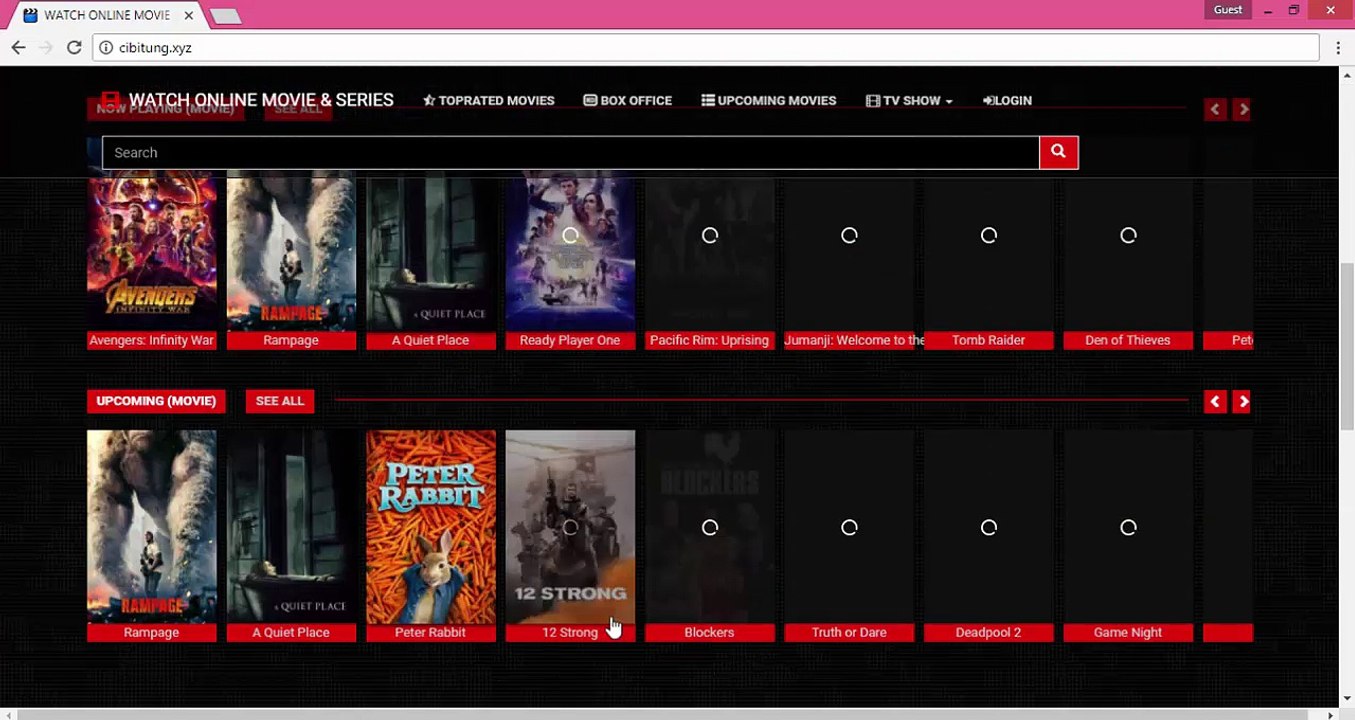Click the WATCH ONLINE MOVIE & SERIES logo
Viewport: 1355px width, 720px height.
pyautogui.click(x=248, y=100)
